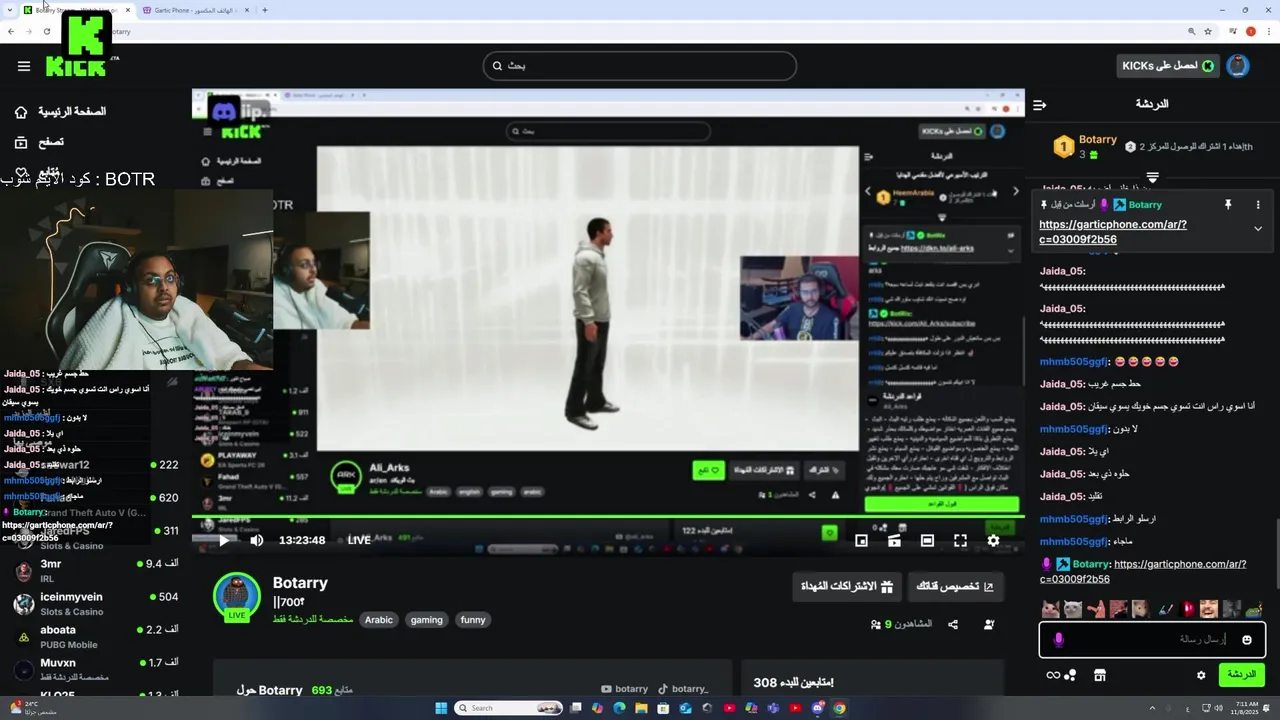Open user profile avatar in header
This screenshot has width=1280, height=720.
pyautogui.click(x=1238, y=66)
